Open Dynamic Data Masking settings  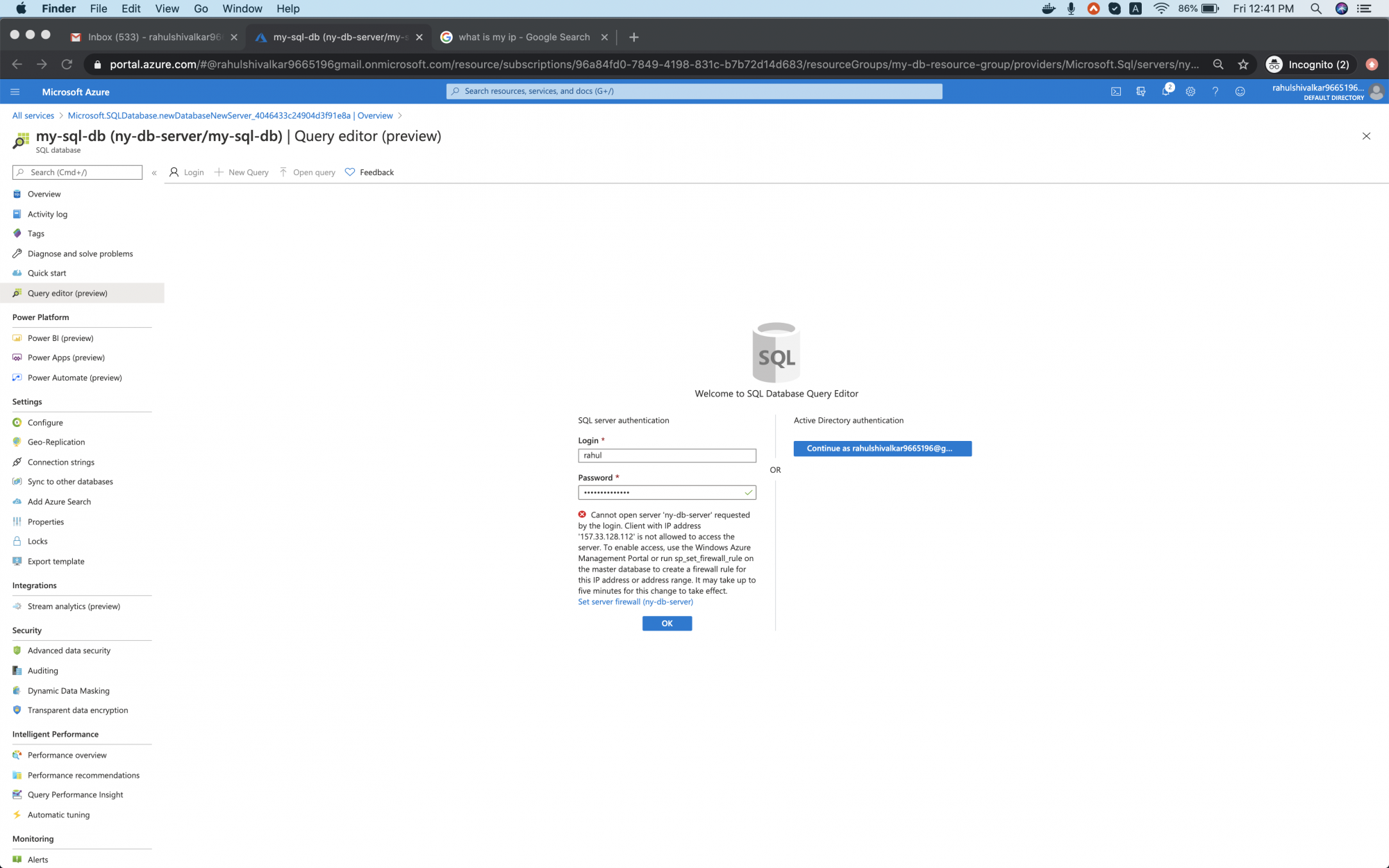[68, 690]
